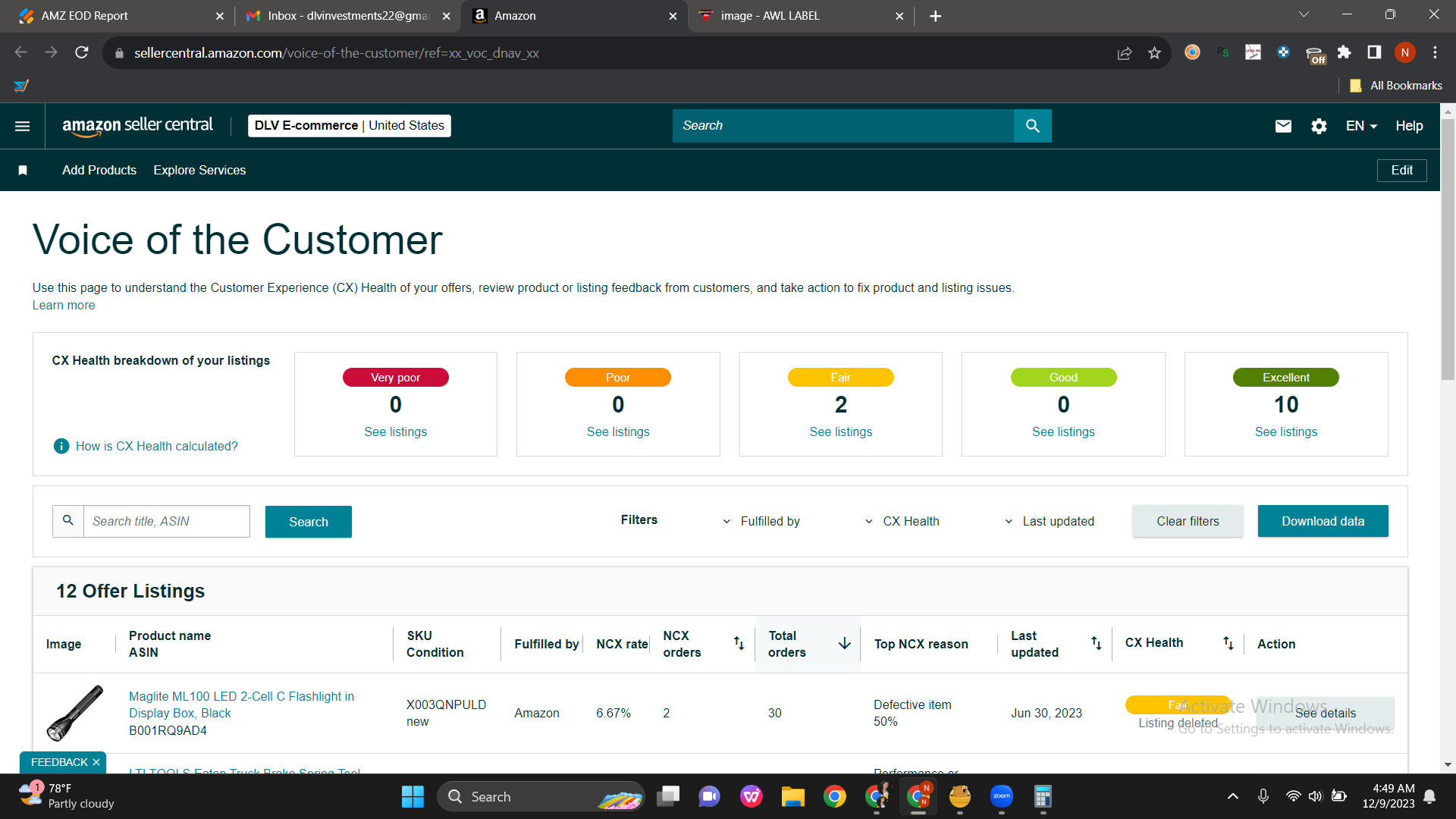Open the Learn more link
The image size is (1456, 819).
(x=64, y=305)
